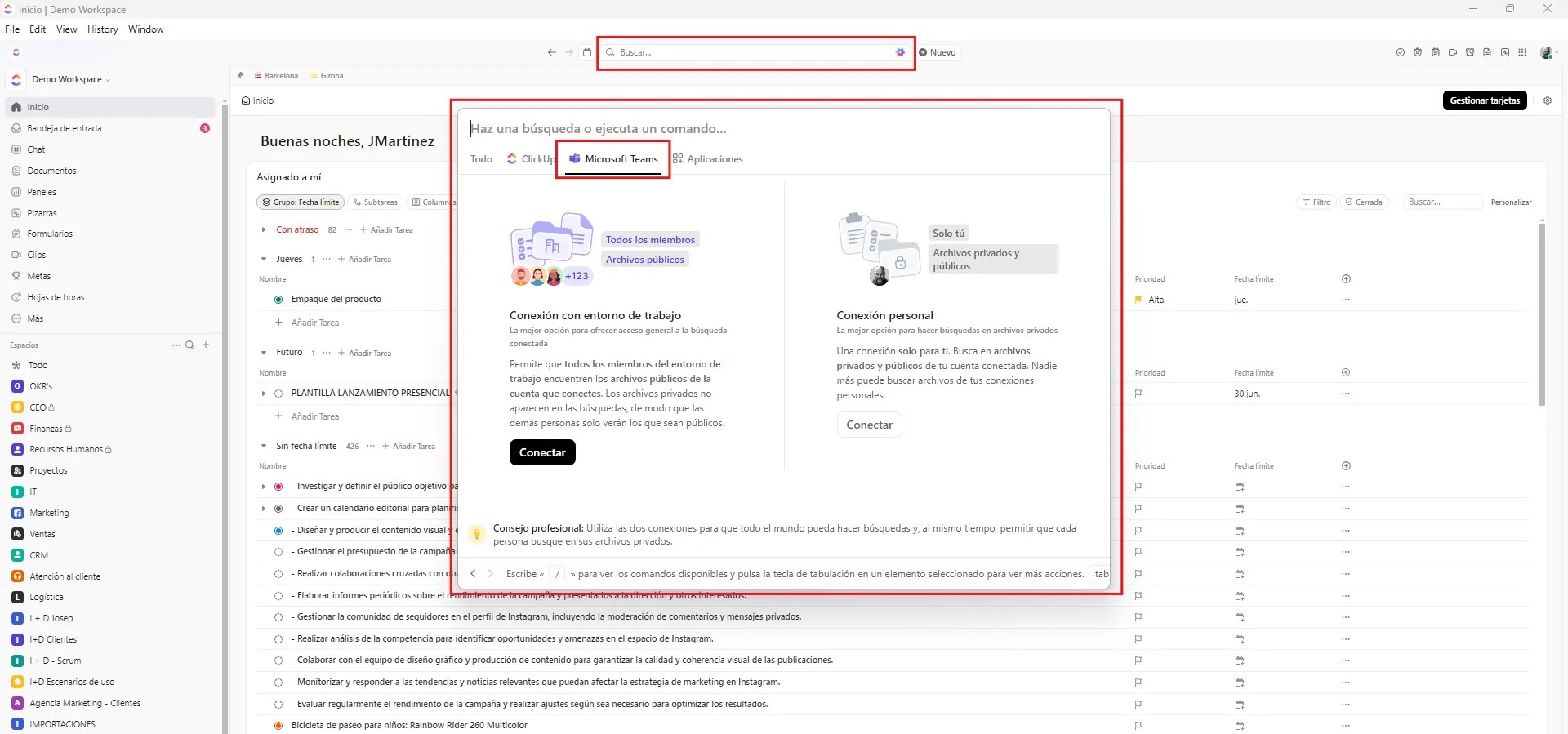This screenshot has width=1568, height=734.
Task: Open the History menu
Action: pyautogui.click(x=103, y=29)
